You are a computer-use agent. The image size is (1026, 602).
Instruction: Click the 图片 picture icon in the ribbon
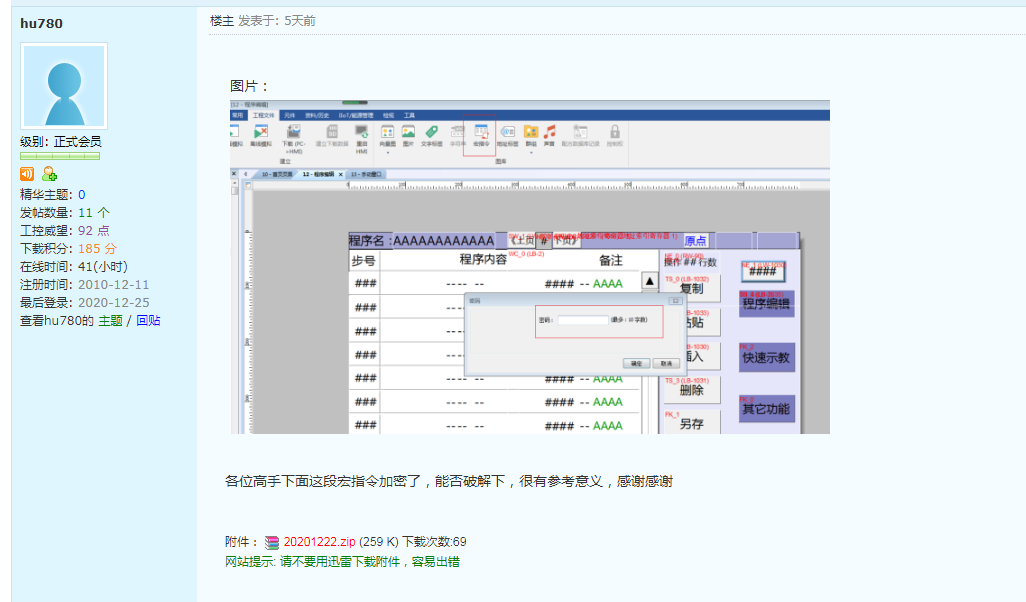tap(408, 133)
